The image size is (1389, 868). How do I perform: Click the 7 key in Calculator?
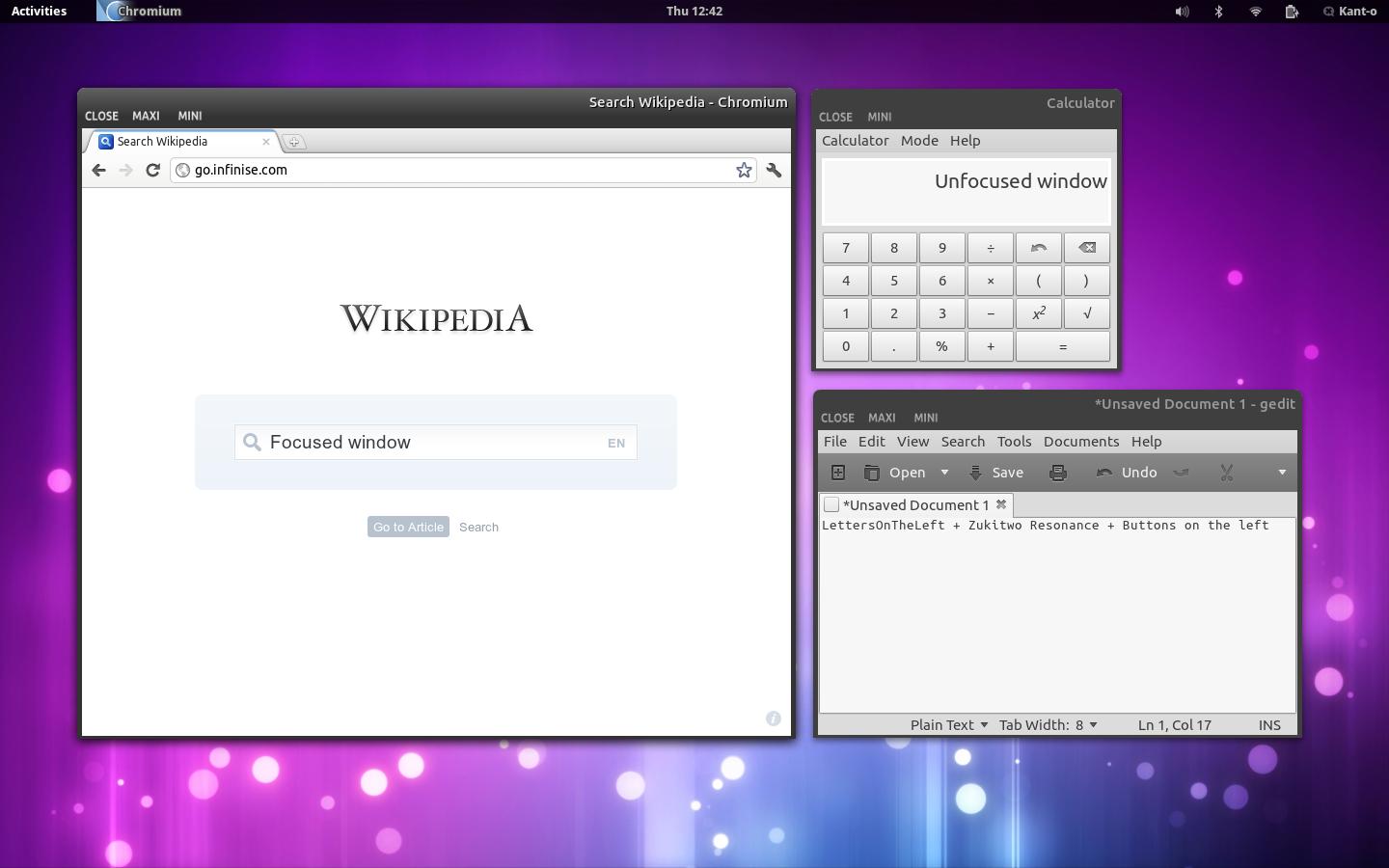(x=846, y=248)
